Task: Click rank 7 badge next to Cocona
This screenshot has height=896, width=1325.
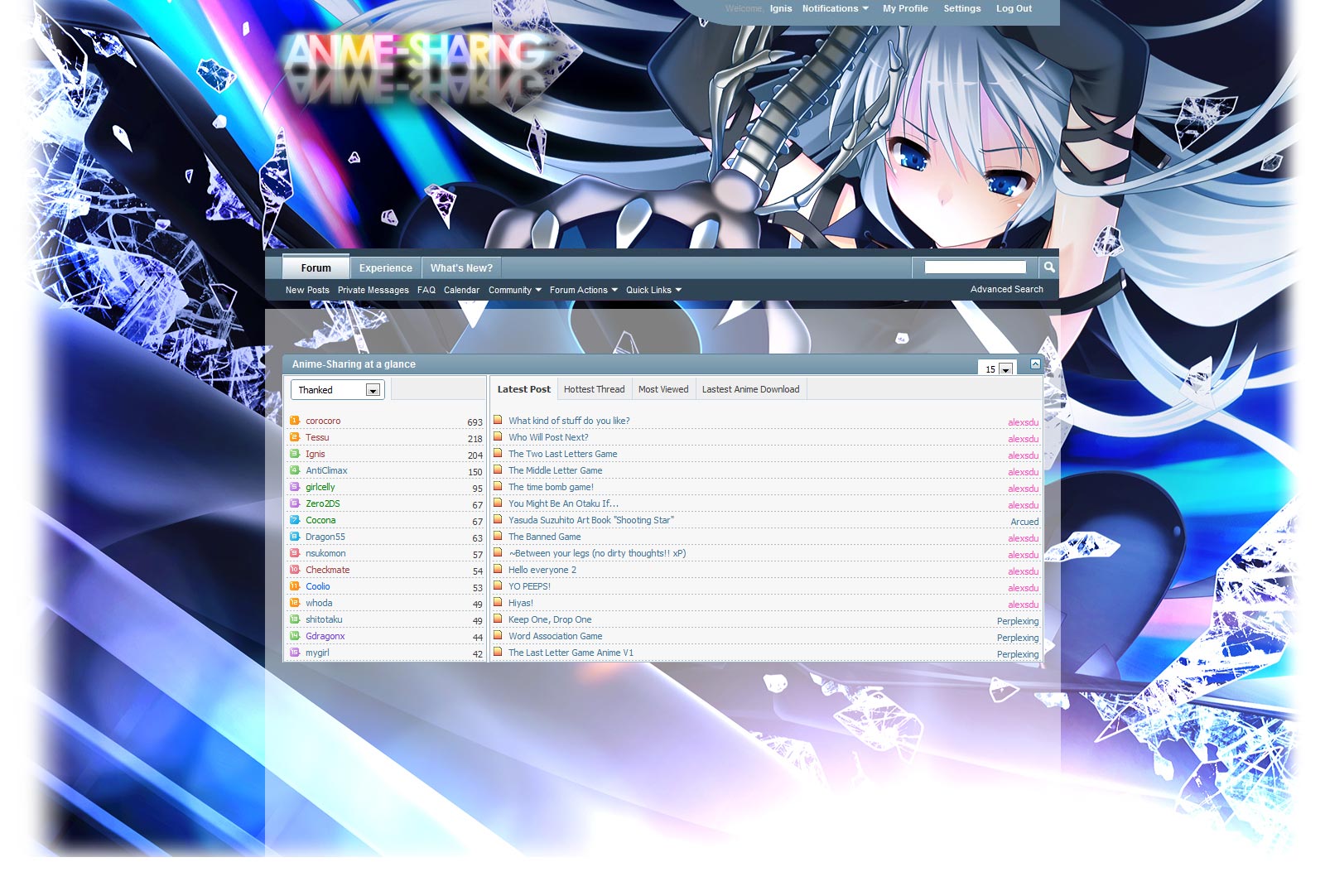Action: click(x=294, y=520)
